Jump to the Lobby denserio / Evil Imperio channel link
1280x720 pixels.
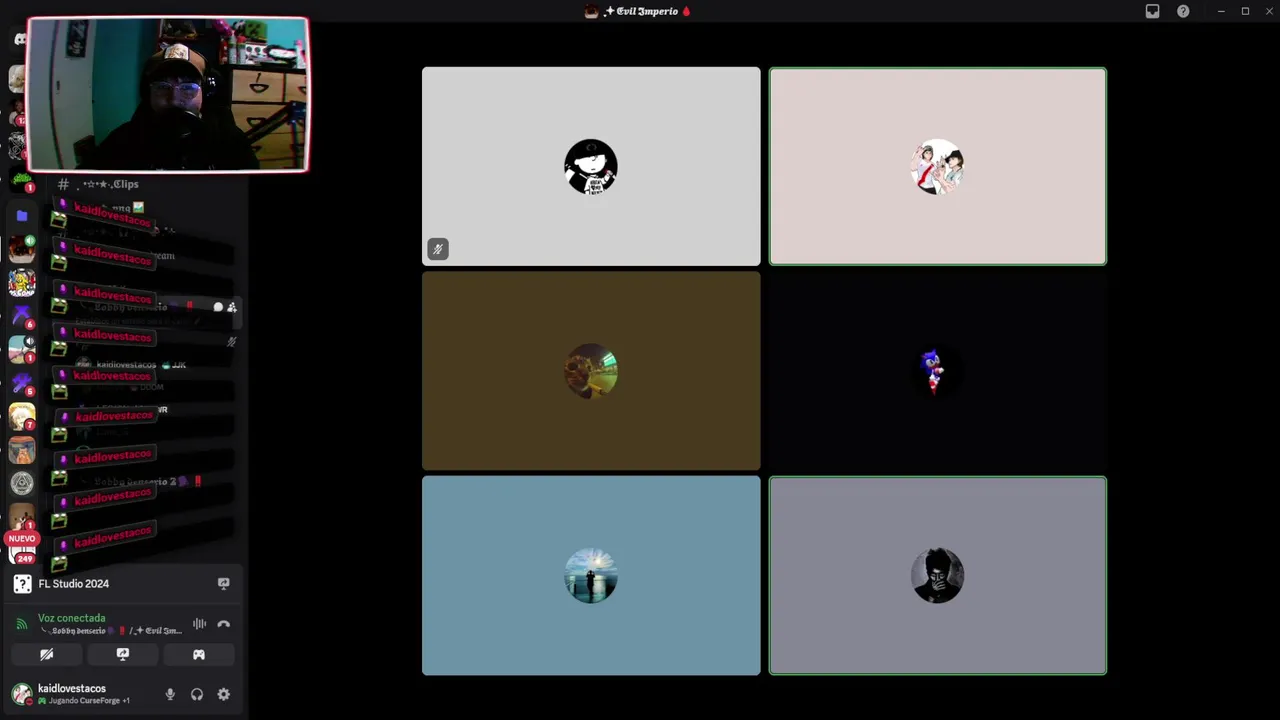[x=112, y=631]
